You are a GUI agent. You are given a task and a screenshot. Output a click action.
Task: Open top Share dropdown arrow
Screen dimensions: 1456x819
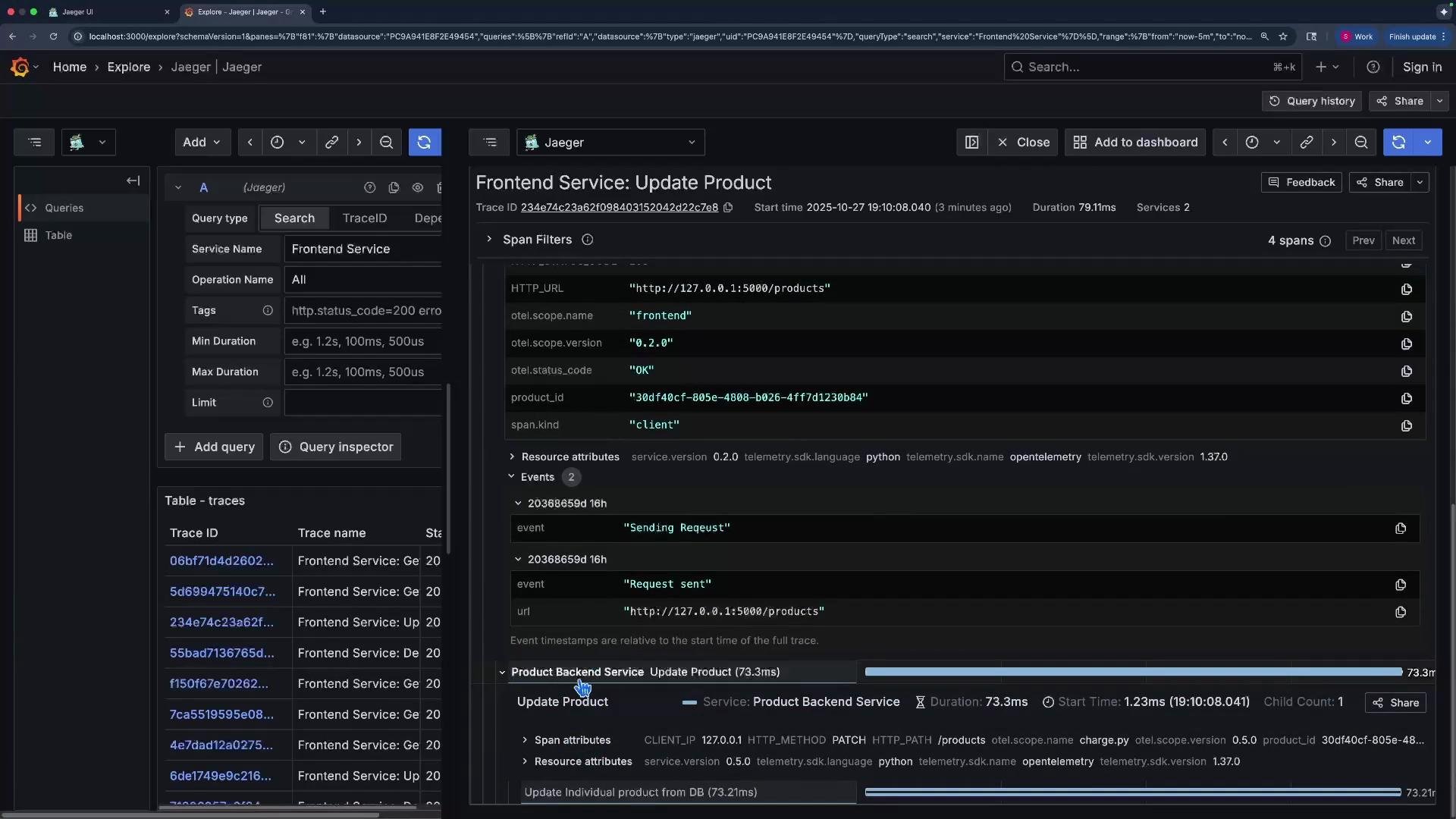coord(1439,101)
